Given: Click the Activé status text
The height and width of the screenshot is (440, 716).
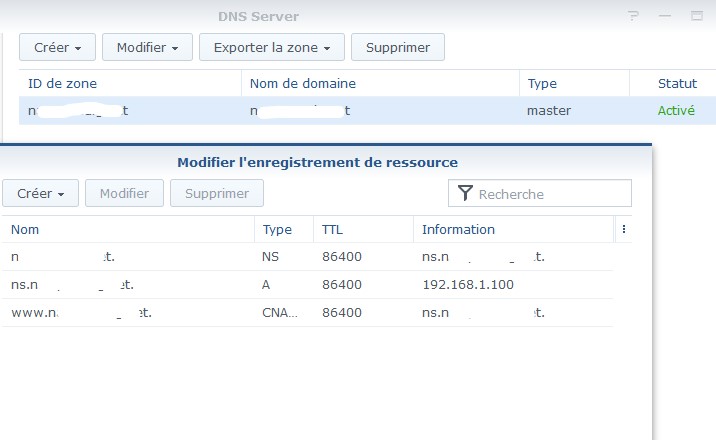Looking at the screenshot, I should click(676, 110).
